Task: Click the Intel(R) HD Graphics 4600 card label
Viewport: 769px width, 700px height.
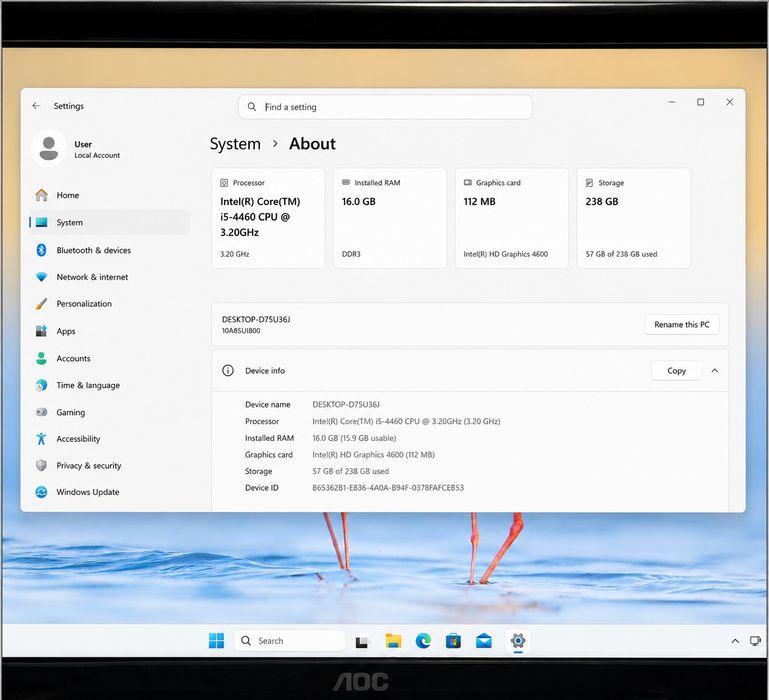Action: click(x=506, y=254)
